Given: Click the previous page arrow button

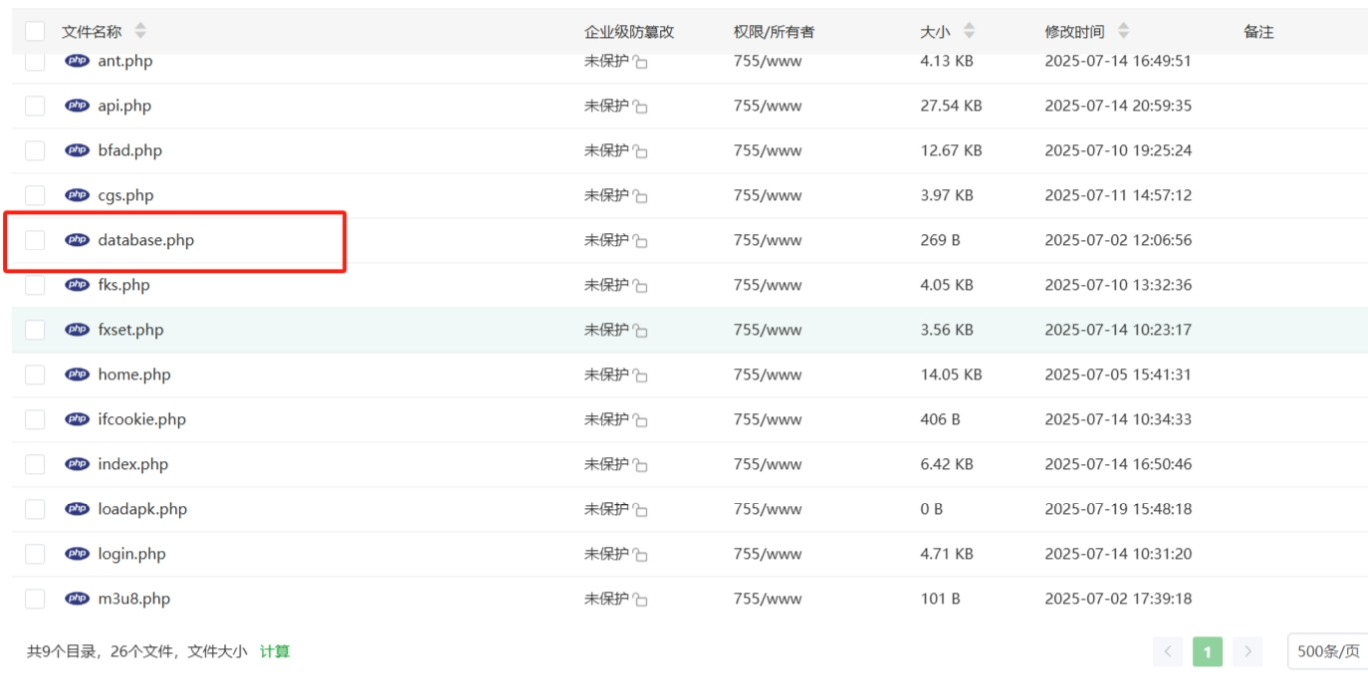Looking at the screenshot, I should coord(1168,652).
